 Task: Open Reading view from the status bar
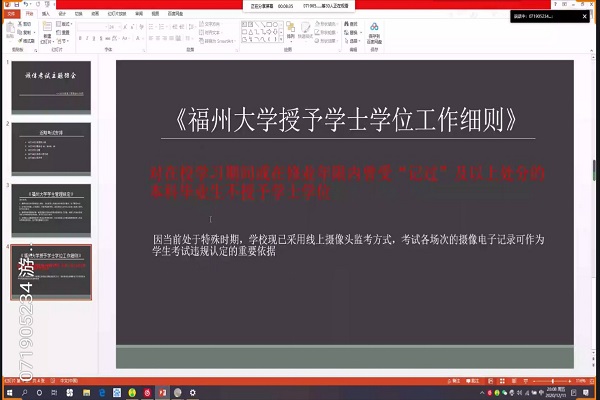click(x=514, y=381)
